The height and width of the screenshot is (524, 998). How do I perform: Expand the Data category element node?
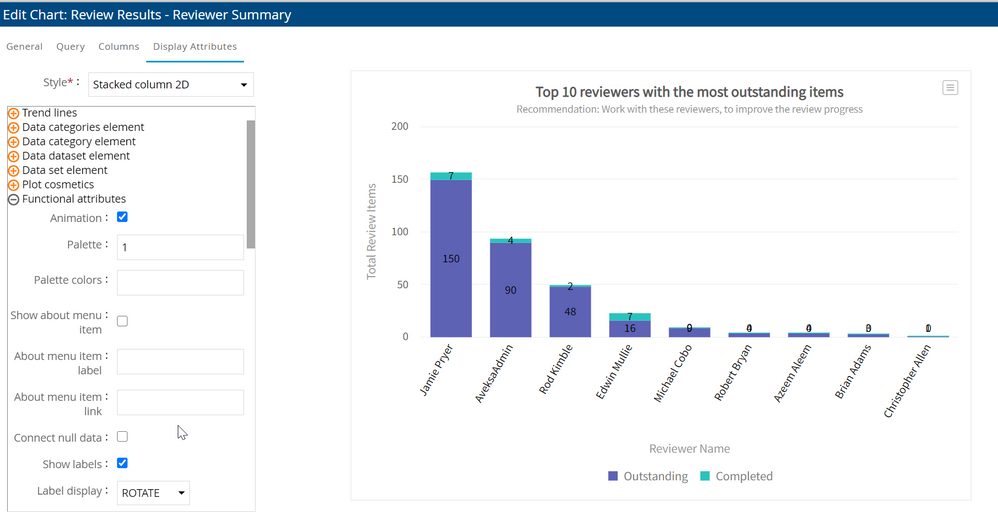(x=14, y=142)
